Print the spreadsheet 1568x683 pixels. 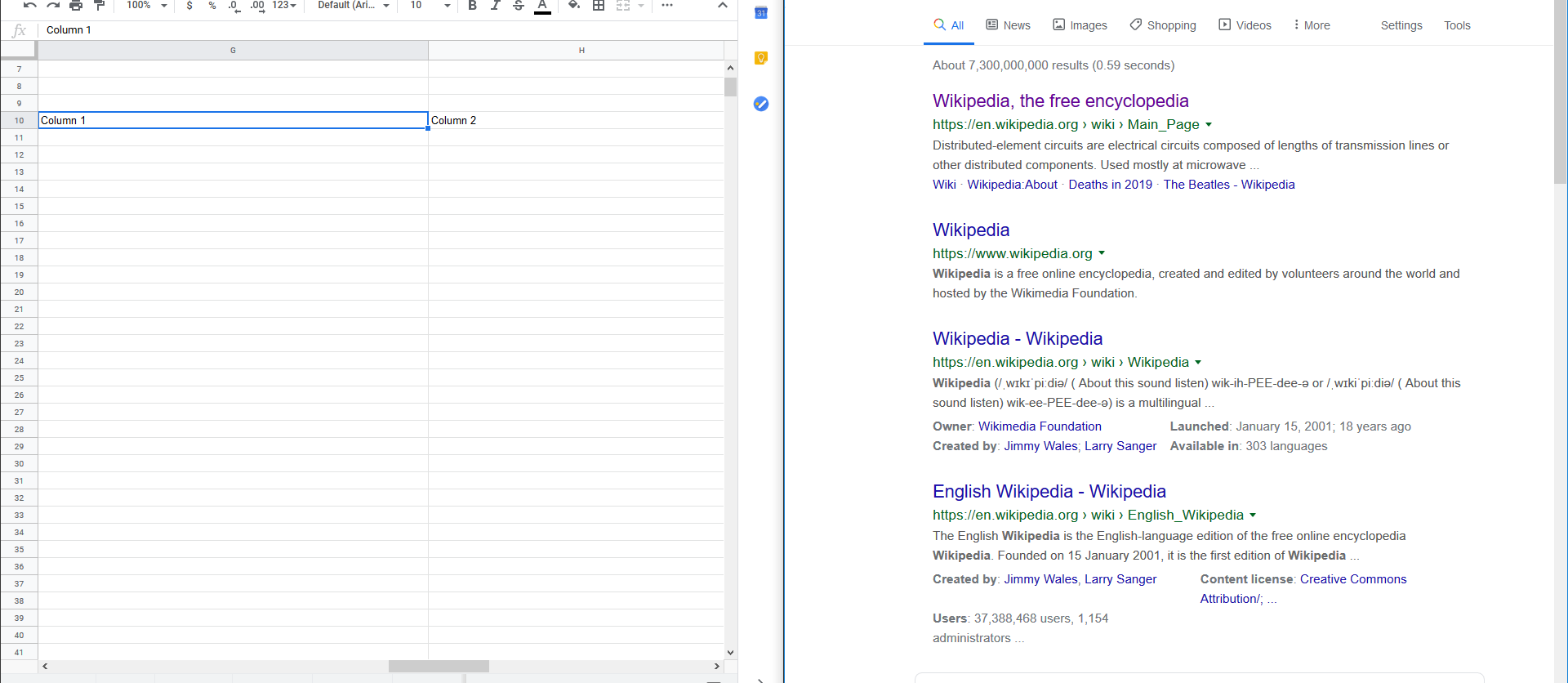(76, 5)
